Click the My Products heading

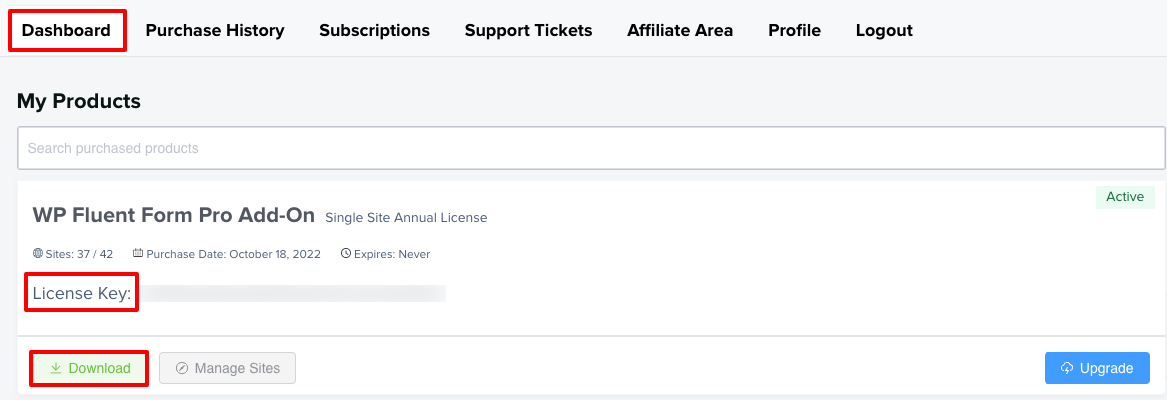79,101
